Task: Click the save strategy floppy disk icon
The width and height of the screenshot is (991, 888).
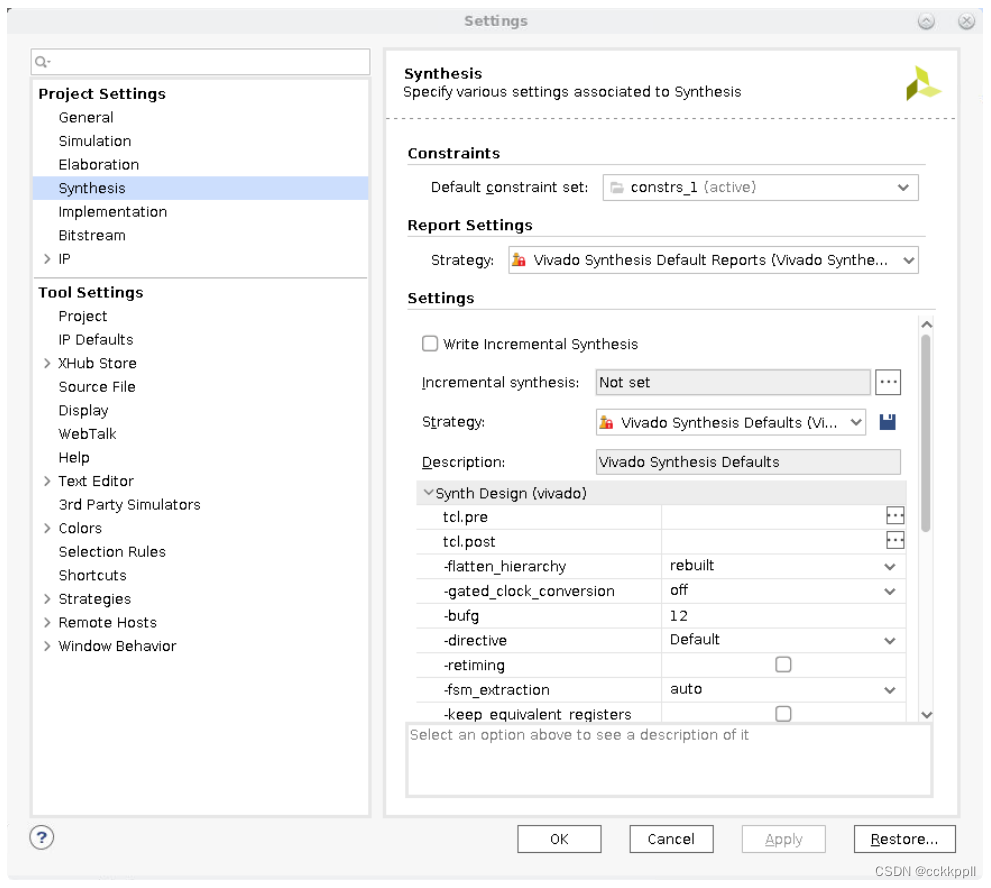Action: [887, 422]
